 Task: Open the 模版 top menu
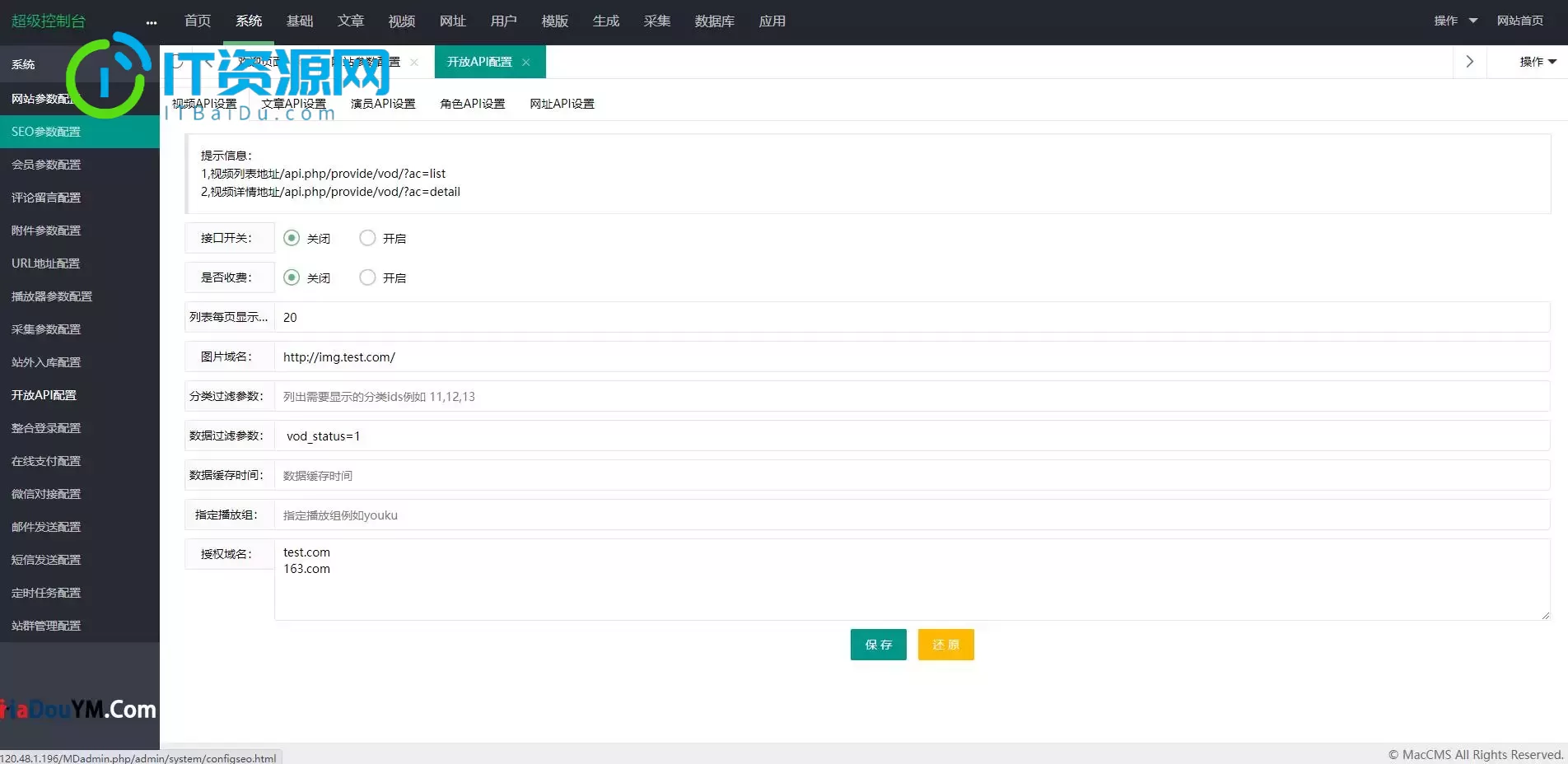point(555,21)
